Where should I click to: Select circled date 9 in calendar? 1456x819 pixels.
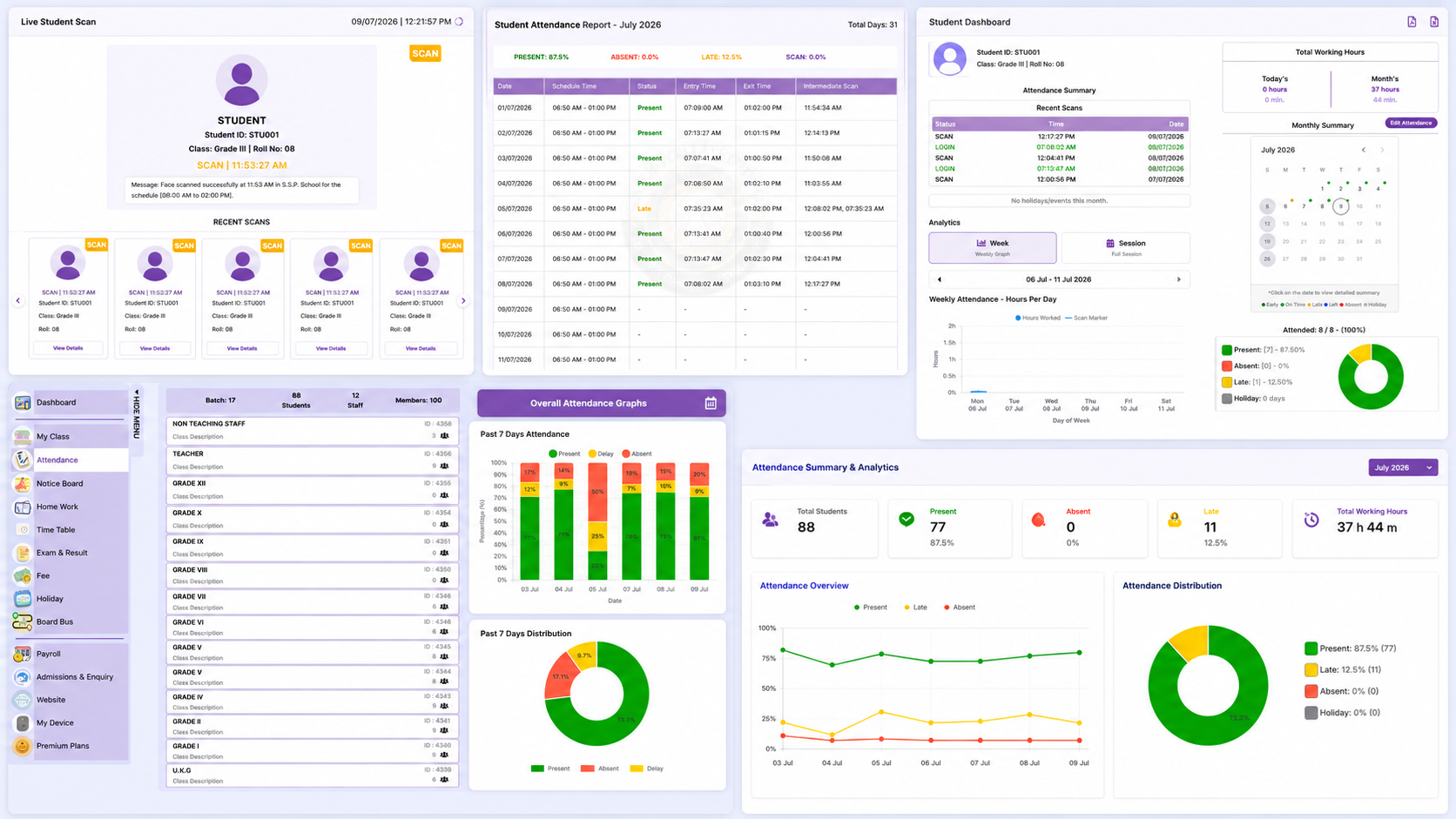click(x=1340, y=206)
